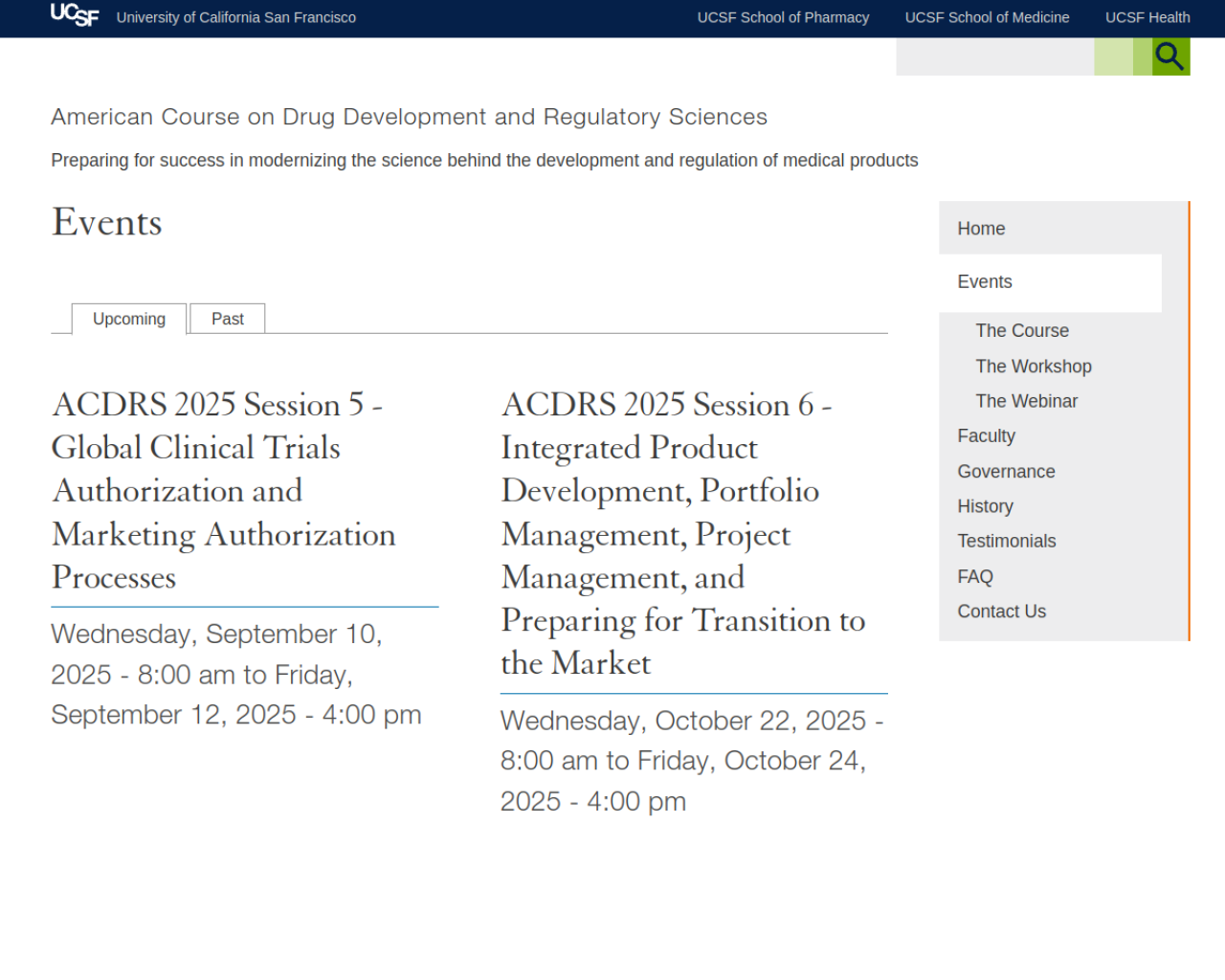This screenshot has width=1225, height=980.
Task: Open The Webinar submenu item
Action: click(1026, 401)
